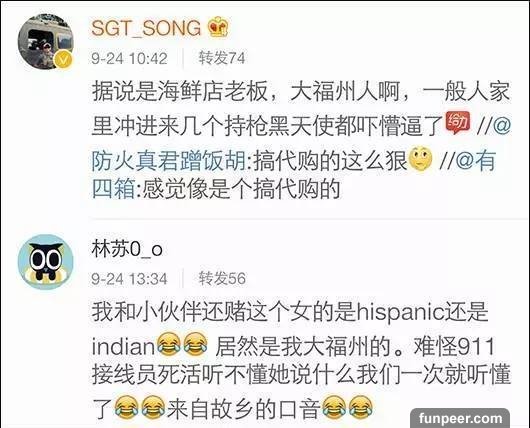Click the crown member badge icon
This screenshot has height=428, width=530.
(218, 27)
